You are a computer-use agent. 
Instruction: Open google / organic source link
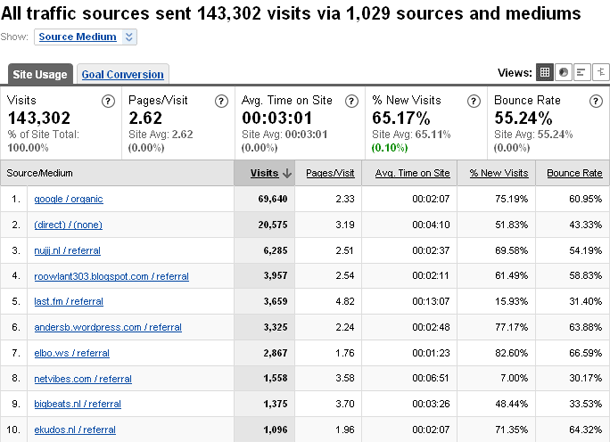69,199
